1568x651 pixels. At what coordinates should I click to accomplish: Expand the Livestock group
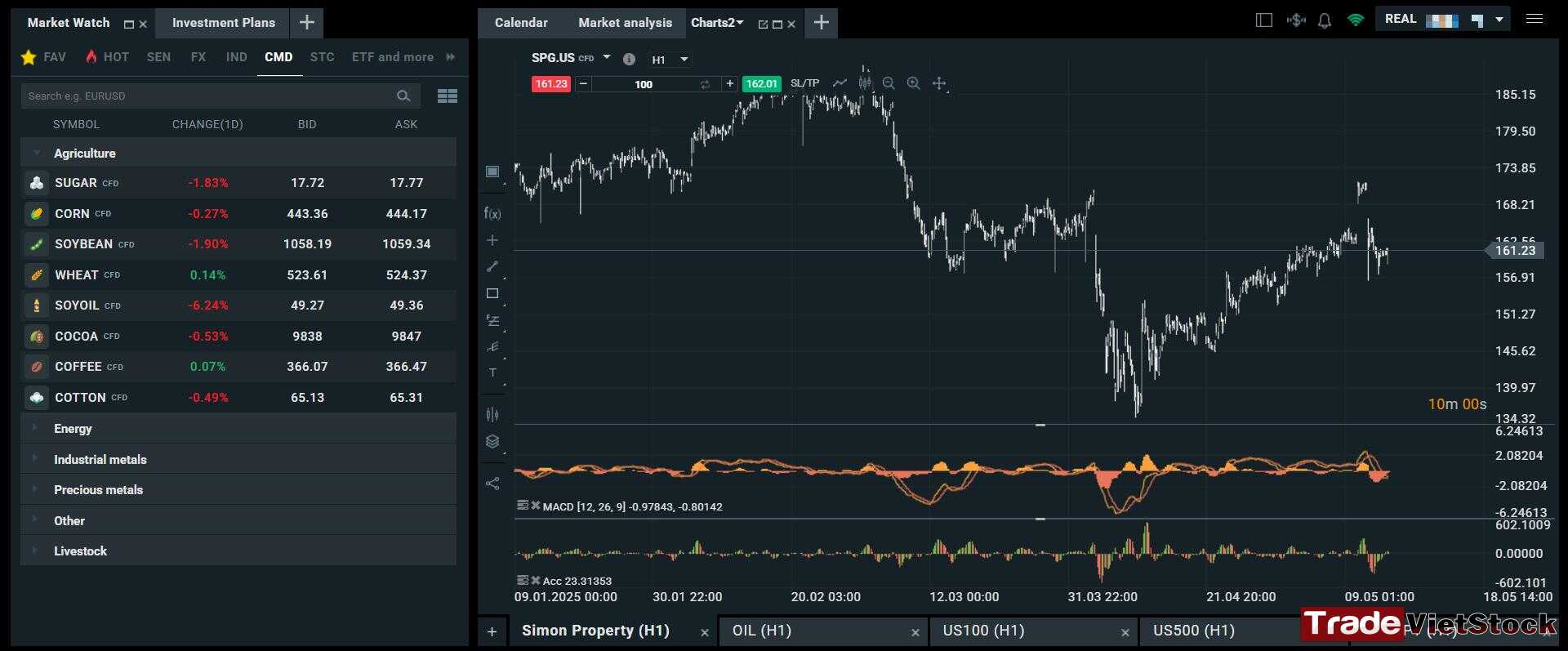point(238,551)
